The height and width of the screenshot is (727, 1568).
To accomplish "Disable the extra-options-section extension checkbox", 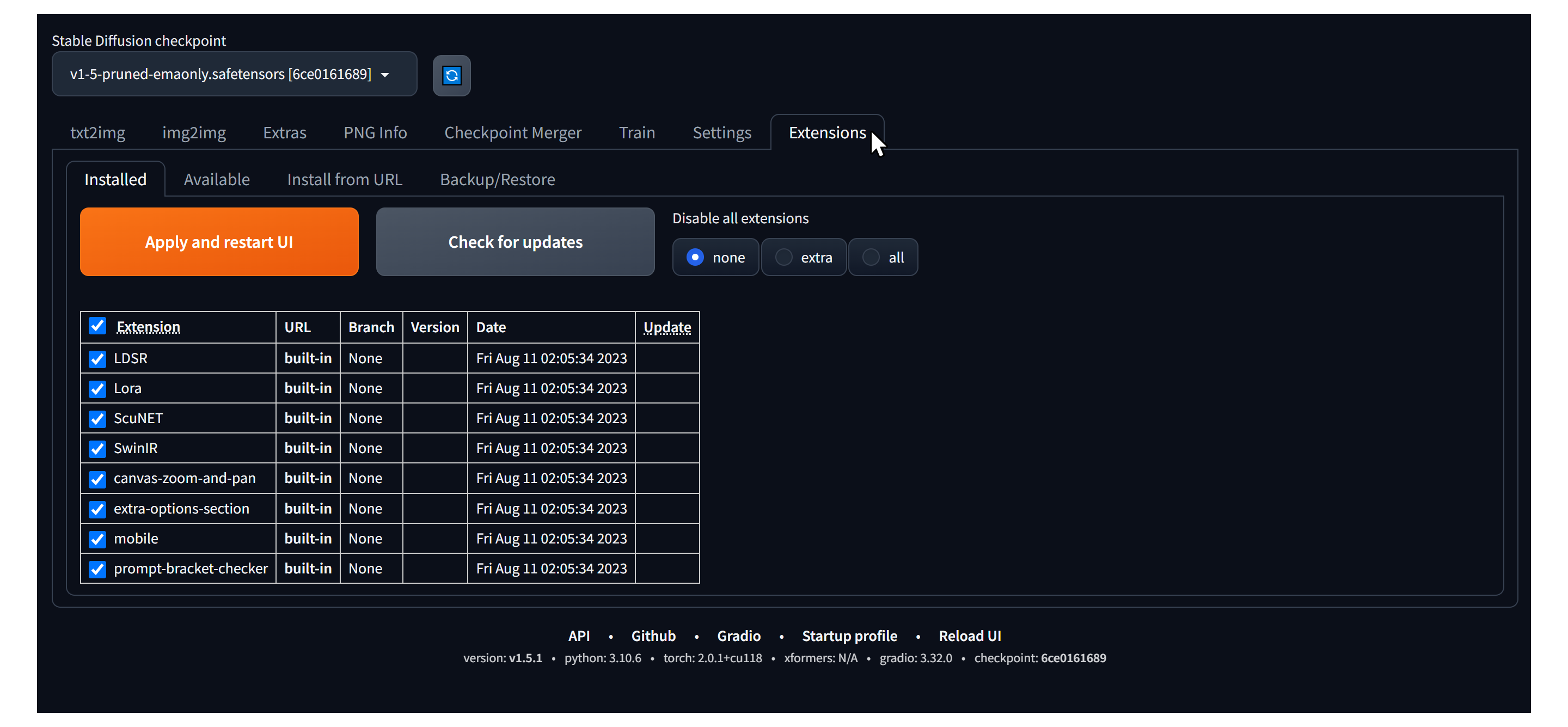I will 97,509.
